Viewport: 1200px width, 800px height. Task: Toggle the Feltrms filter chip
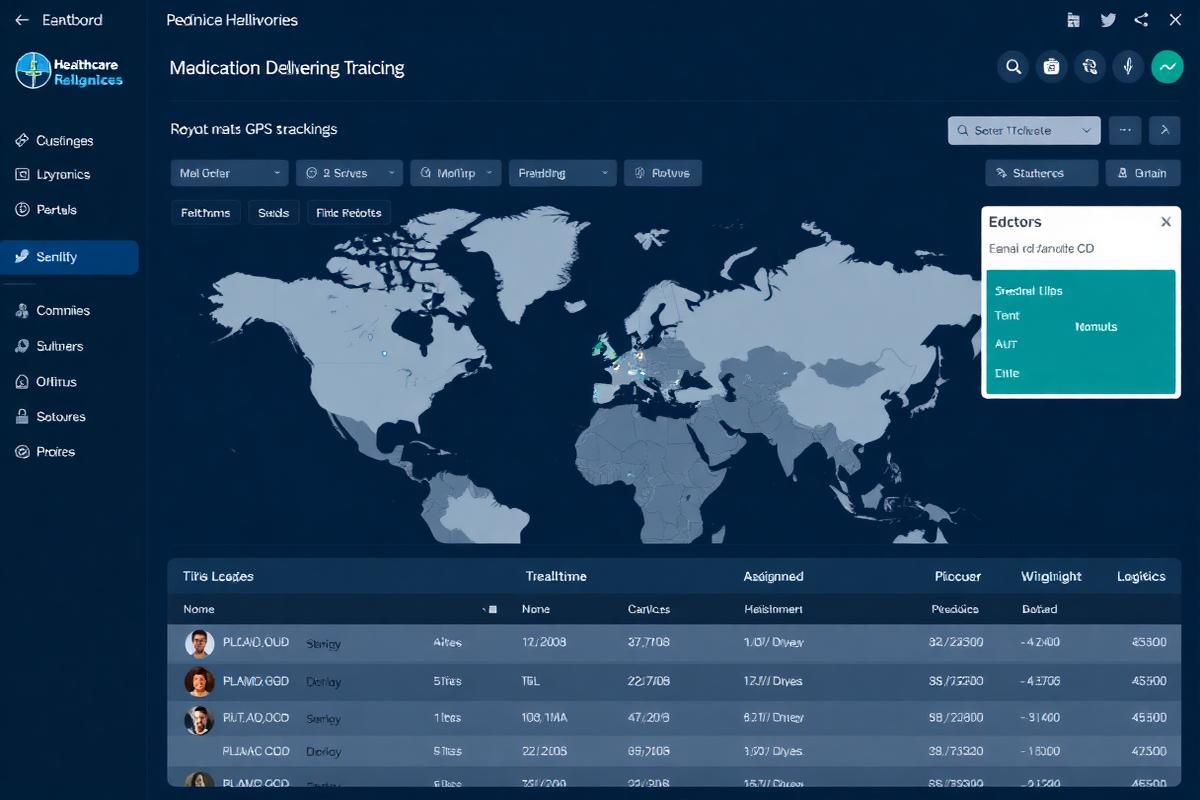(205, 212)
